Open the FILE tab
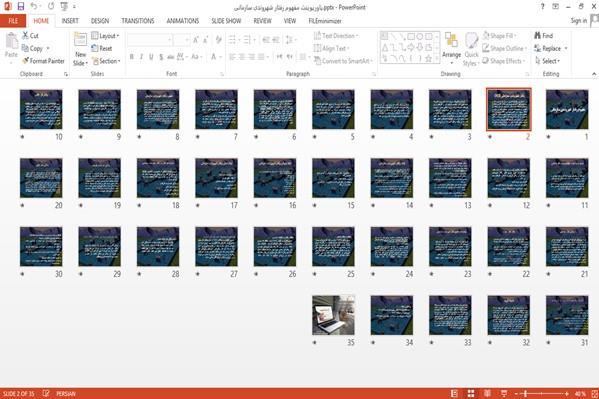 point(13,21)
